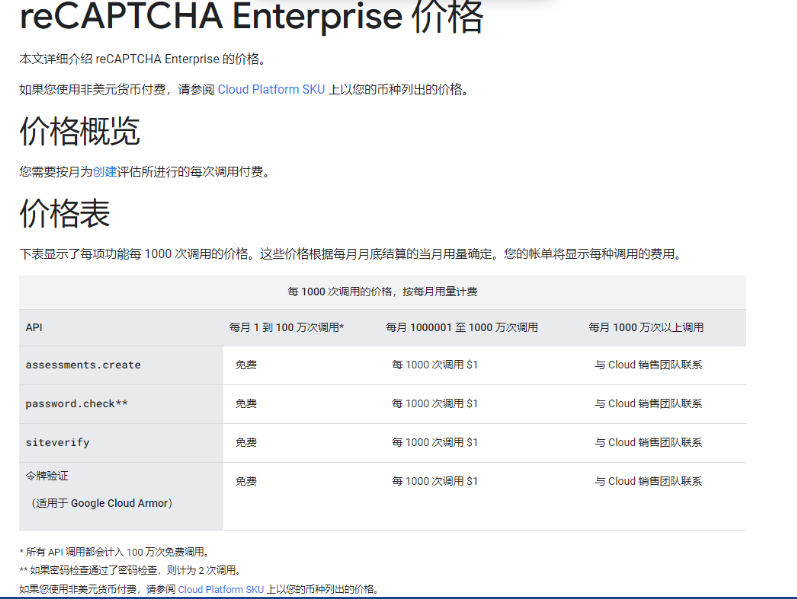The image size is (797, 599).
Task: Click the footnote about 密码检查 counting as 2 calls
Action: click(130, 570)
